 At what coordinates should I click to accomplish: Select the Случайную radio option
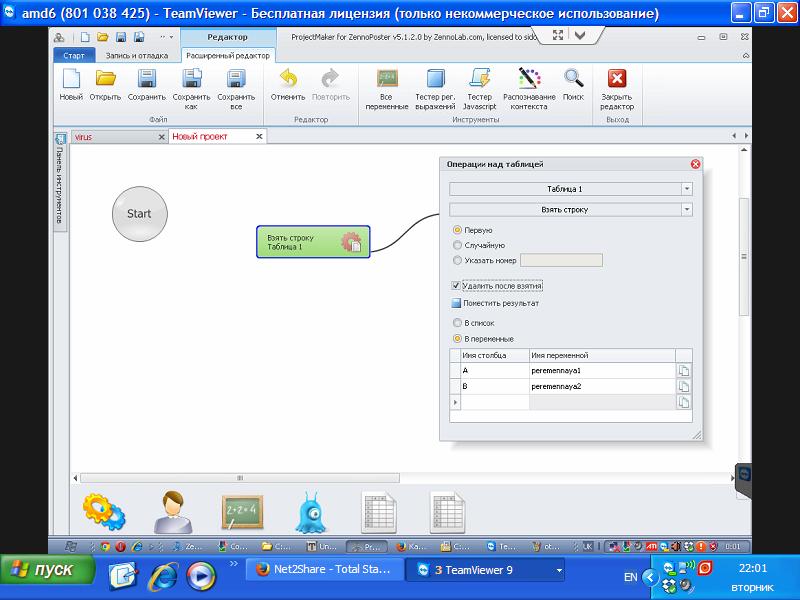[458, 245]
